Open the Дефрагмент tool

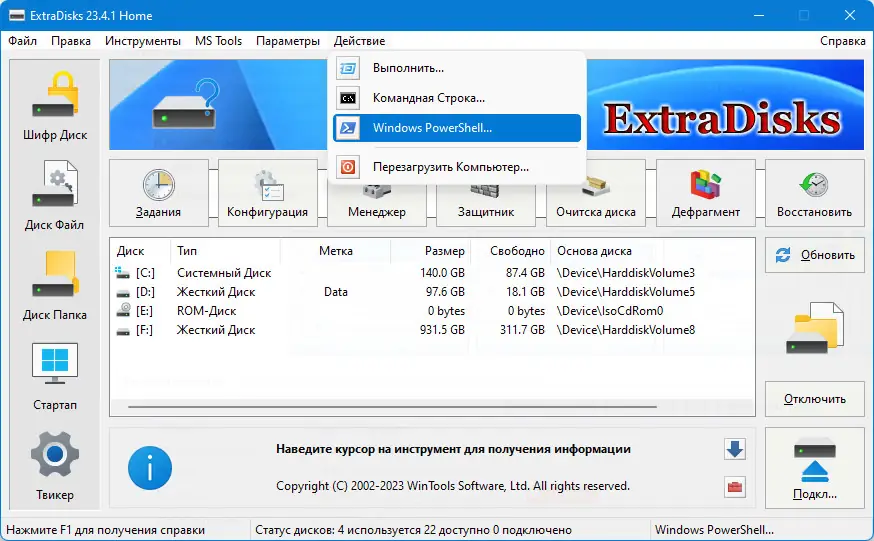[706, 193]
